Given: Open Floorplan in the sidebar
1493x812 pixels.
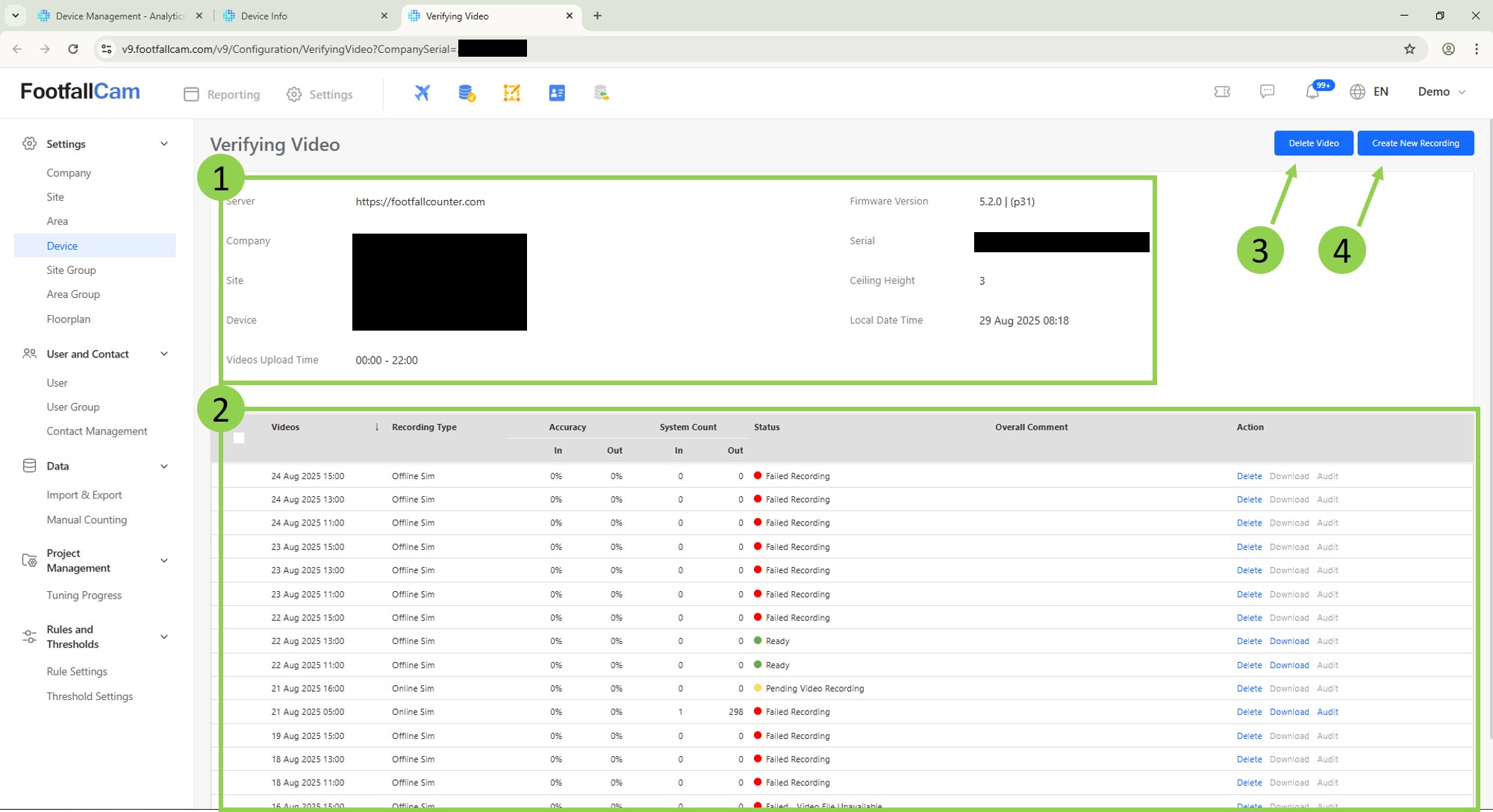Looking at the screenshot, I should pyautogui.click(x=69, y=319).
